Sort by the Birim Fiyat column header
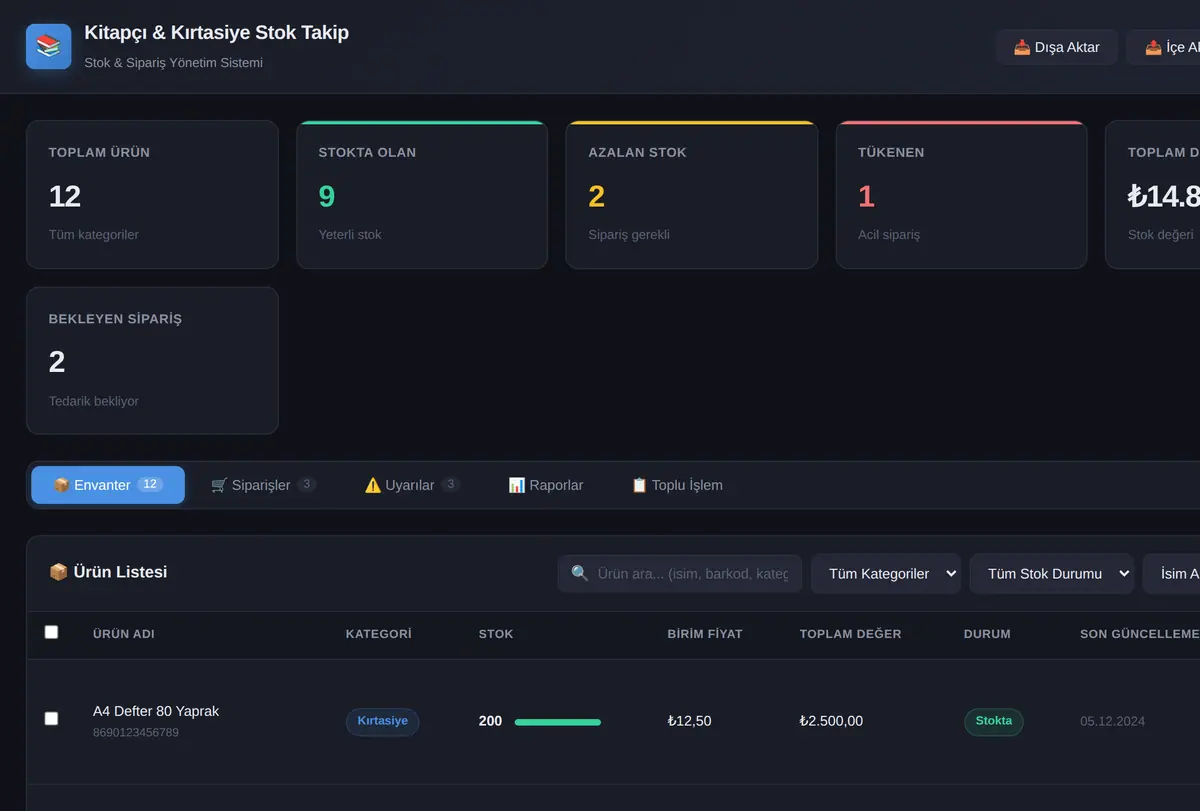 (x=705, y=634)
